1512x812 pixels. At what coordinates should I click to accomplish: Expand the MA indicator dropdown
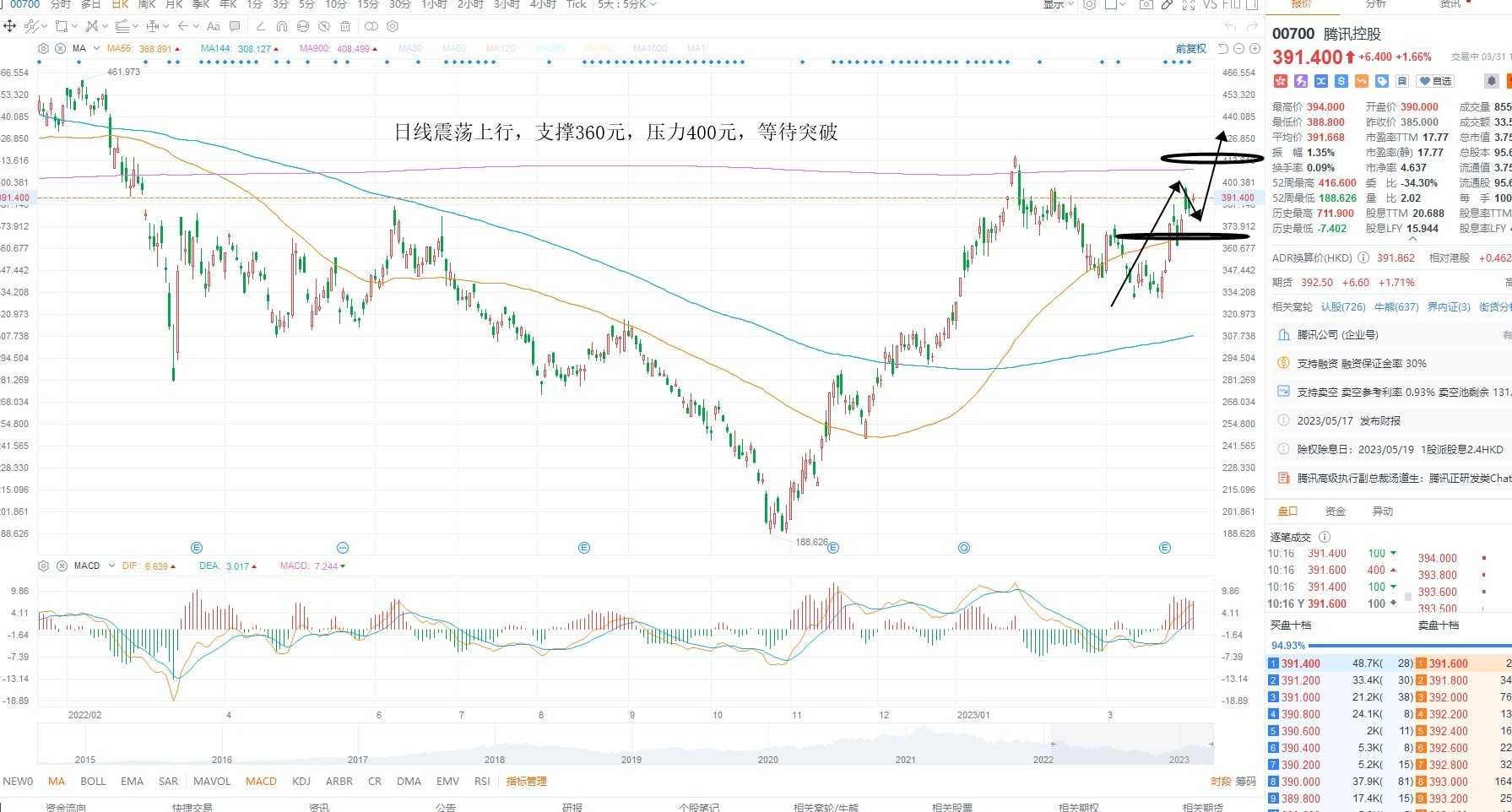(96, 49)
